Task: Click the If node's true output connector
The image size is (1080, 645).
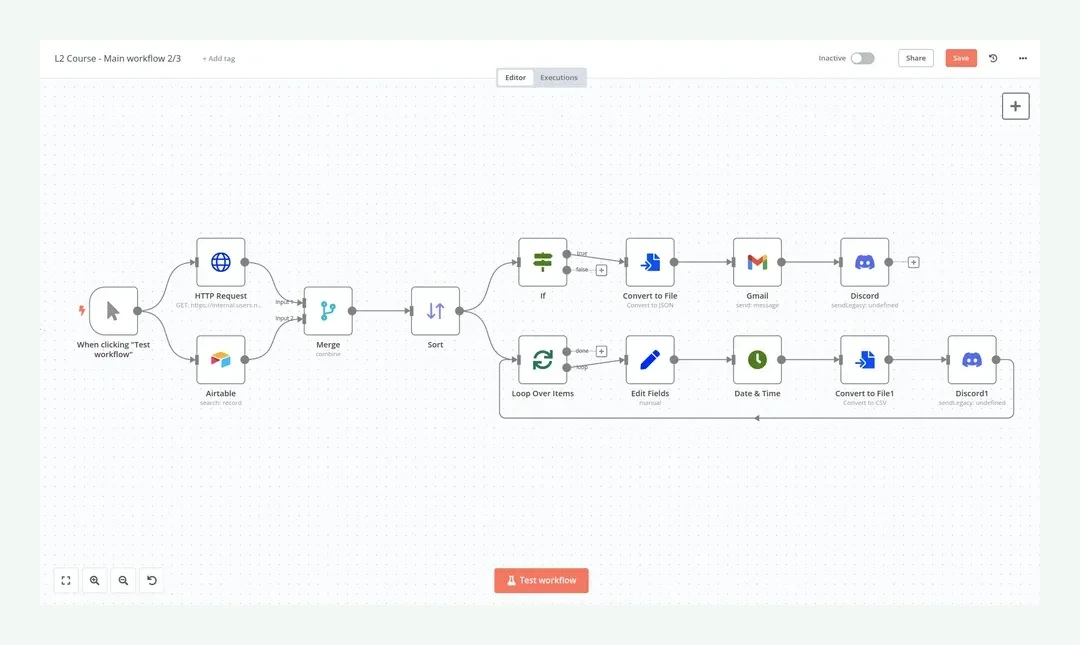Action: point(567,254)
